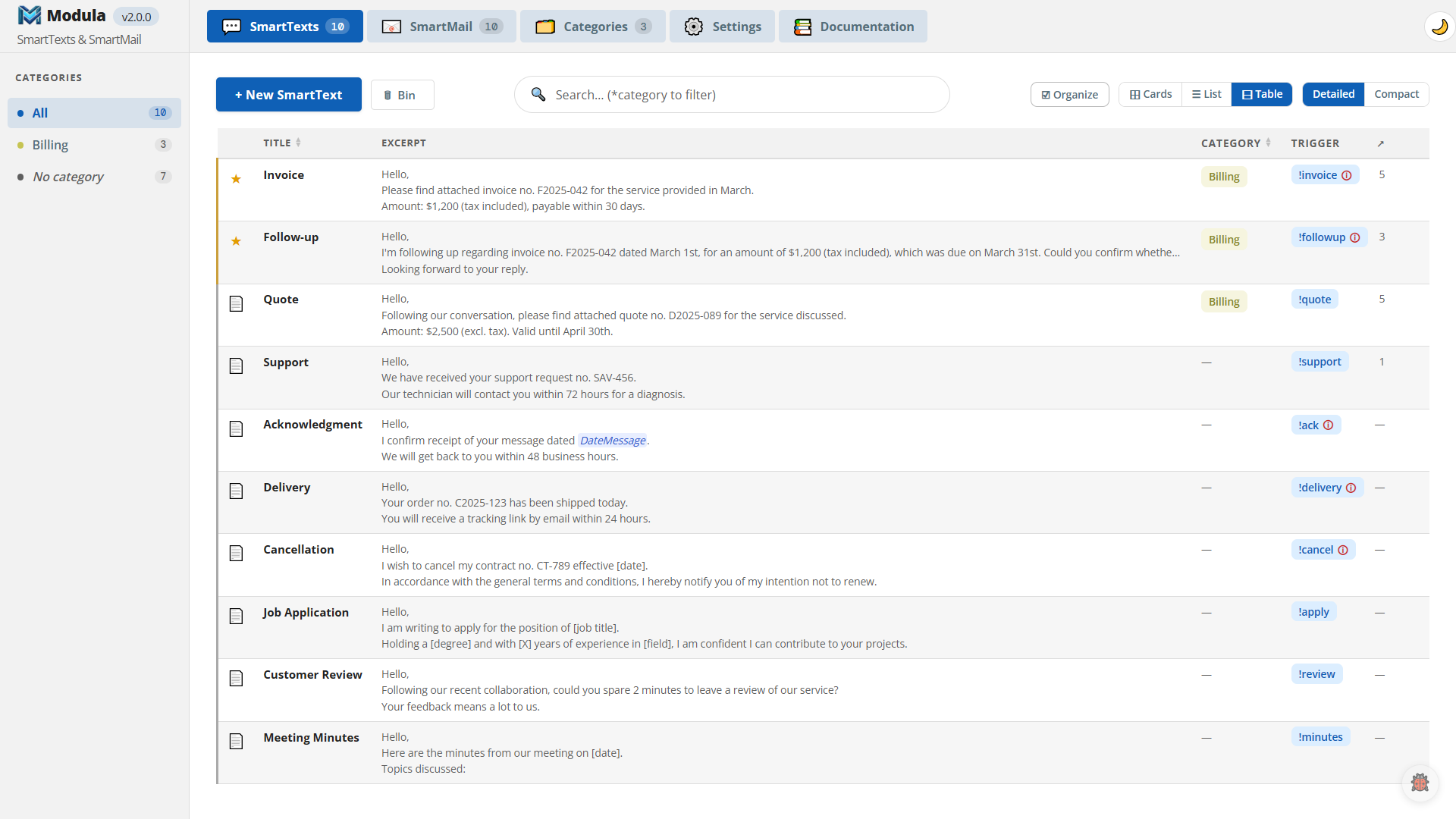Viewport: 1456px width, 819px height.
Task: Sort by the Title column
Action: 282,143
